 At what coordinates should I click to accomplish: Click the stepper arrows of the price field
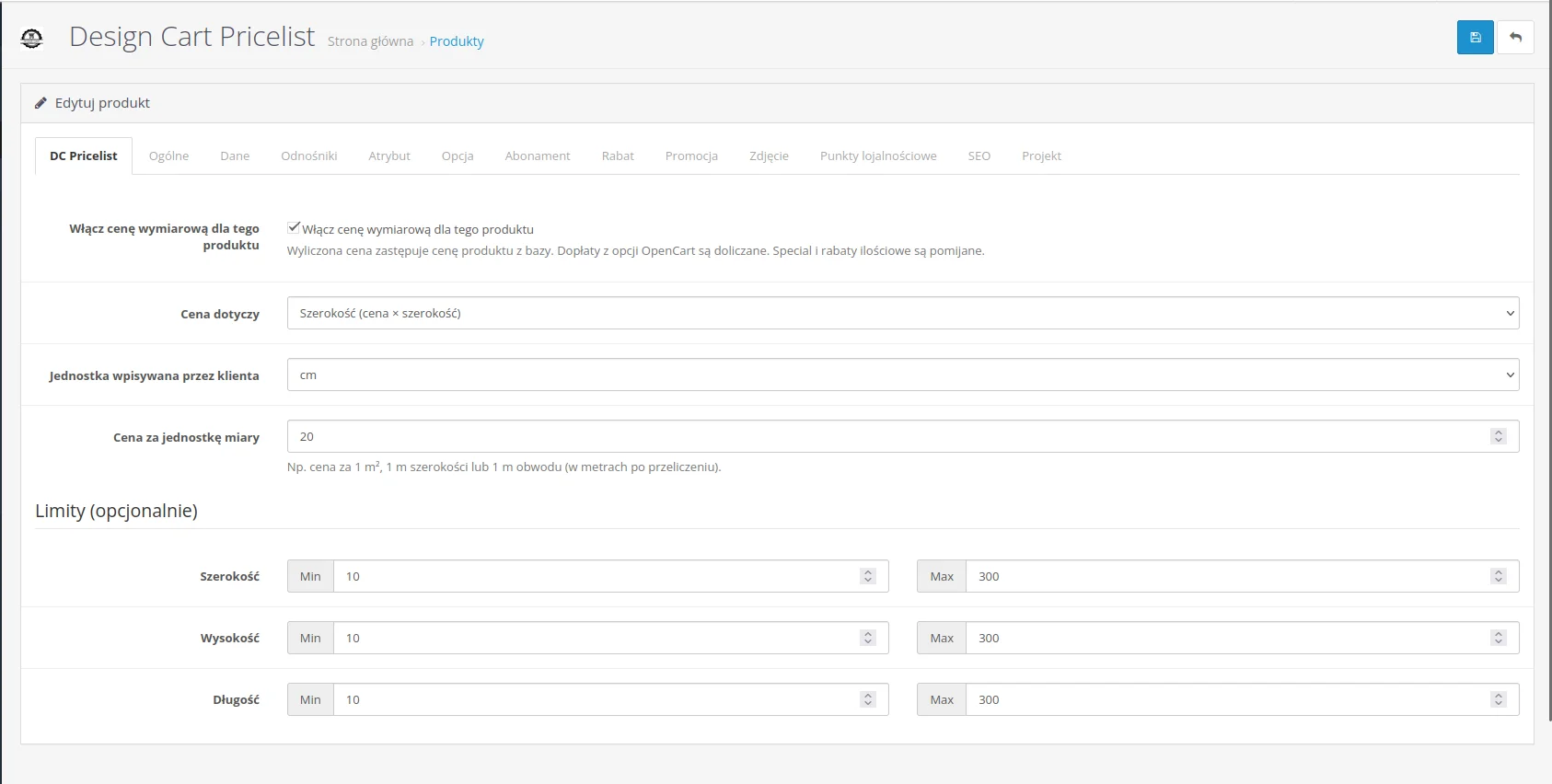1499,436
